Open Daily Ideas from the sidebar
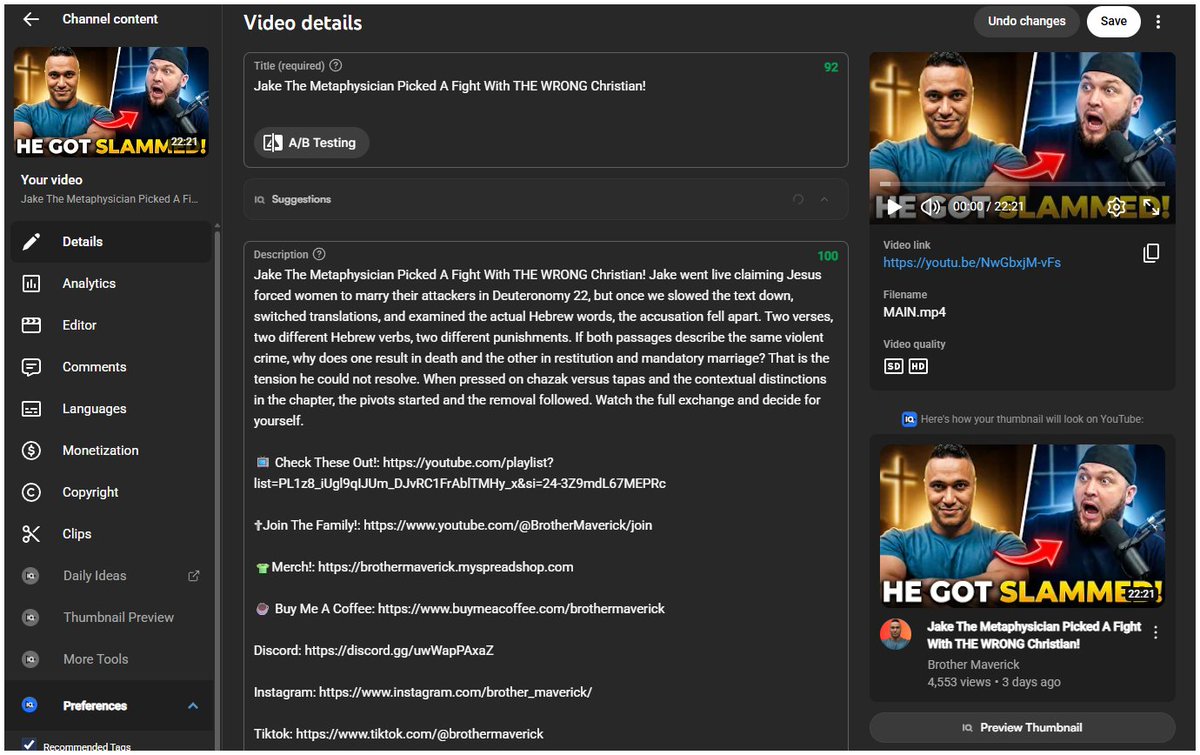The image size is (1200, 755). coord(97,575)
